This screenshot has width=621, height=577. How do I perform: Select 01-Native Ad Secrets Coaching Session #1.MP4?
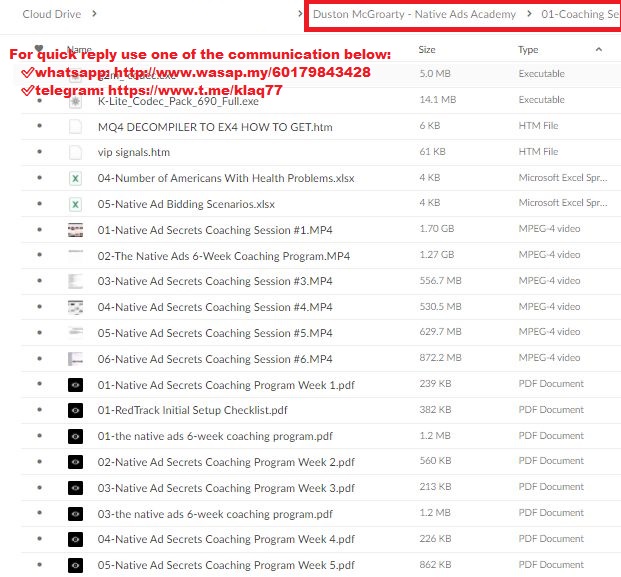click(215, 230)
